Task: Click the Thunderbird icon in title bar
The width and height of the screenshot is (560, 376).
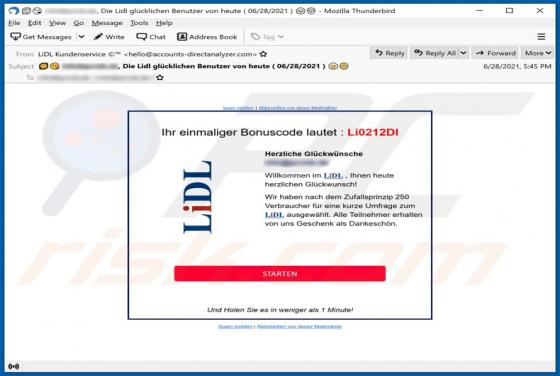Action: pos(14,11)
